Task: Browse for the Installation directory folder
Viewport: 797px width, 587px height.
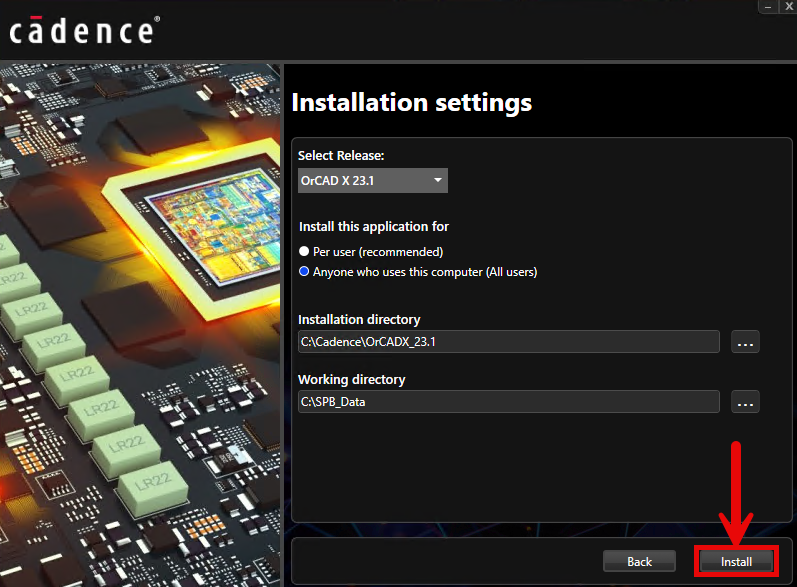Action: (745, 342)
